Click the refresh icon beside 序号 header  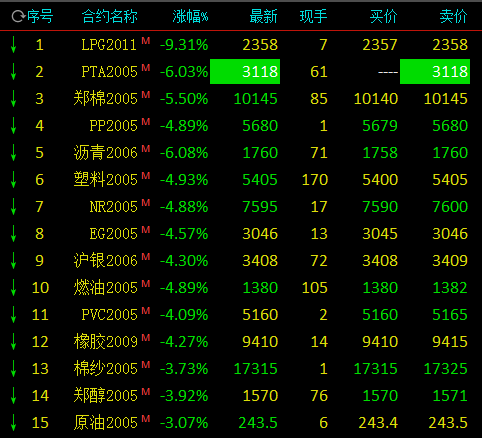[18, 16]
